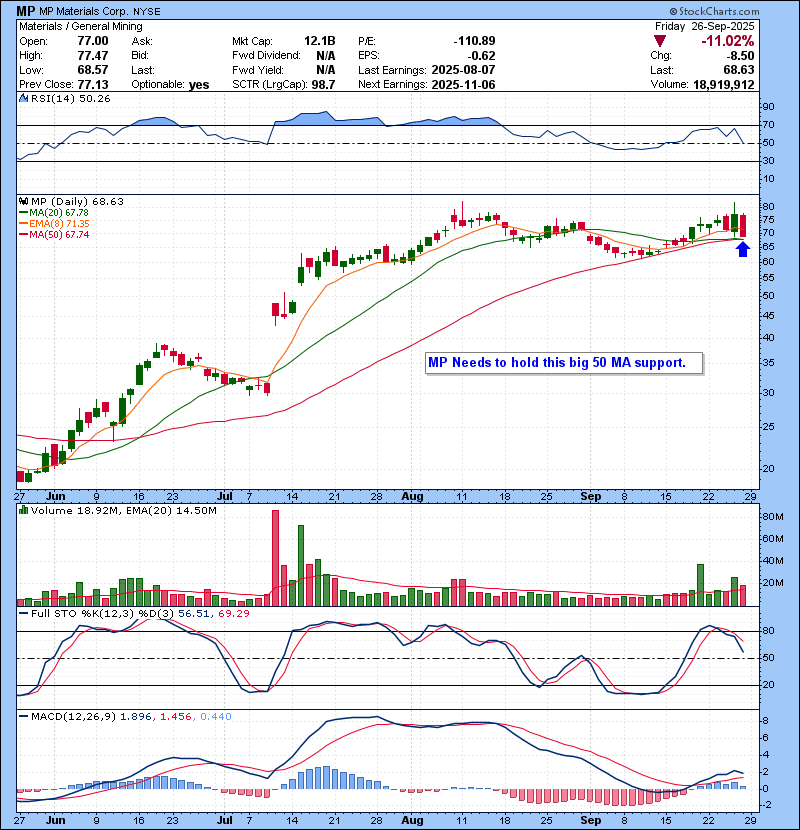Click the Last Earnings date 2025-08-07

(463, 70)
